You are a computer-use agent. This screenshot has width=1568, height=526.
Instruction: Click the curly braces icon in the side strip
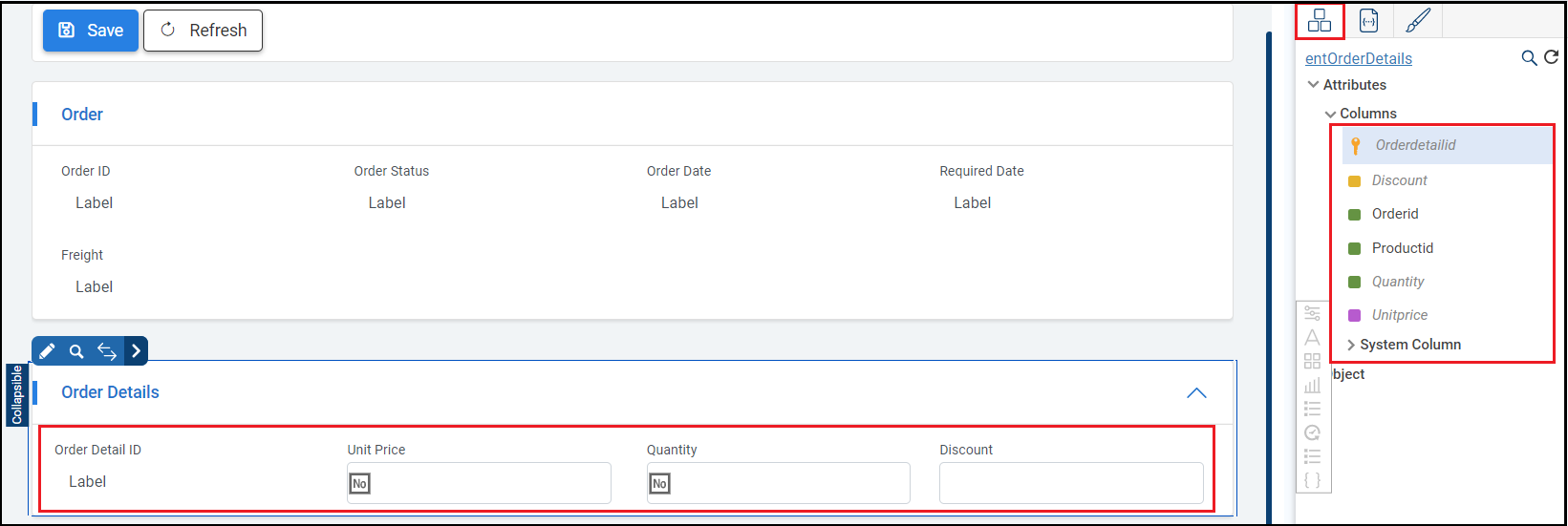point(1312,480)
